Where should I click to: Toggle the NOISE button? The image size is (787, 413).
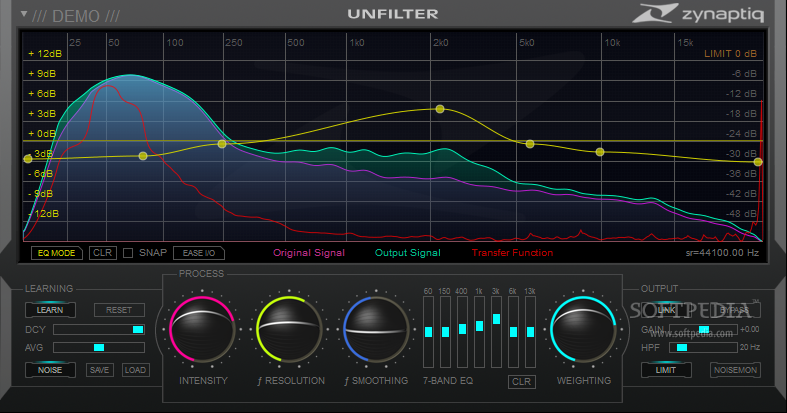pos(50,370)
